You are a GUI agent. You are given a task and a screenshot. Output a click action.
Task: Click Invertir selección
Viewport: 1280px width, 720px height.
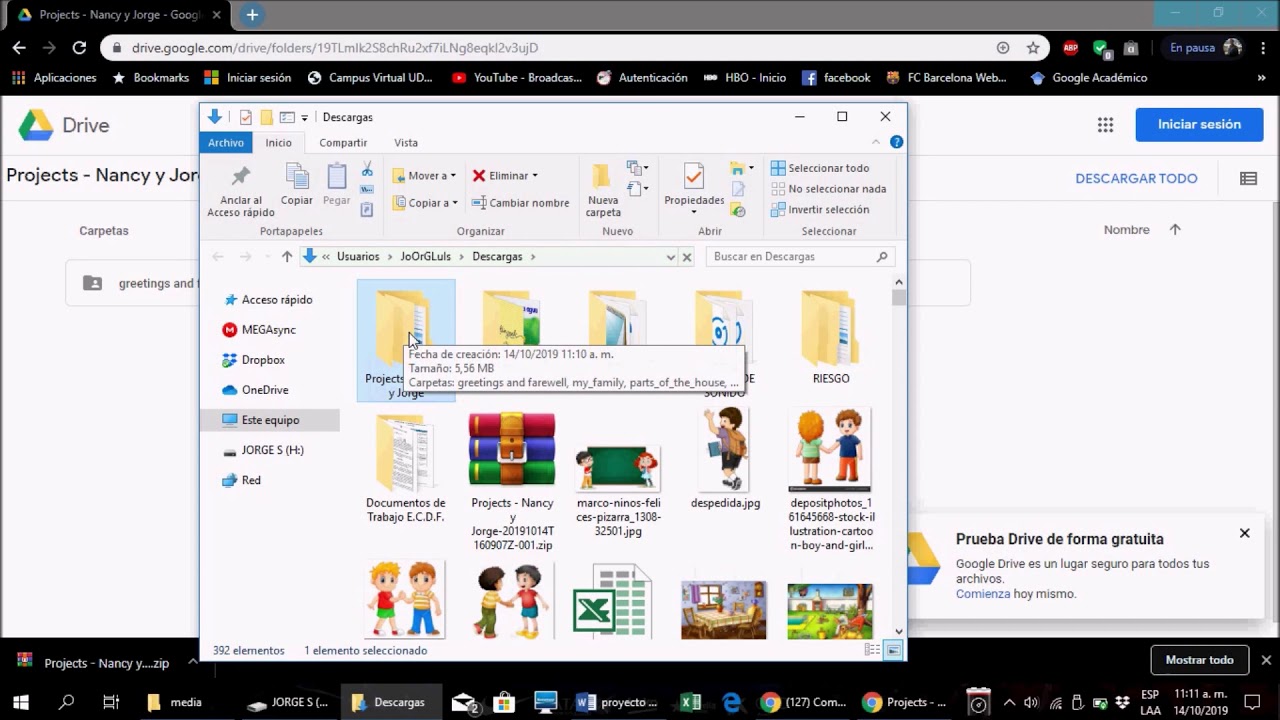click(x=820, y=210)
